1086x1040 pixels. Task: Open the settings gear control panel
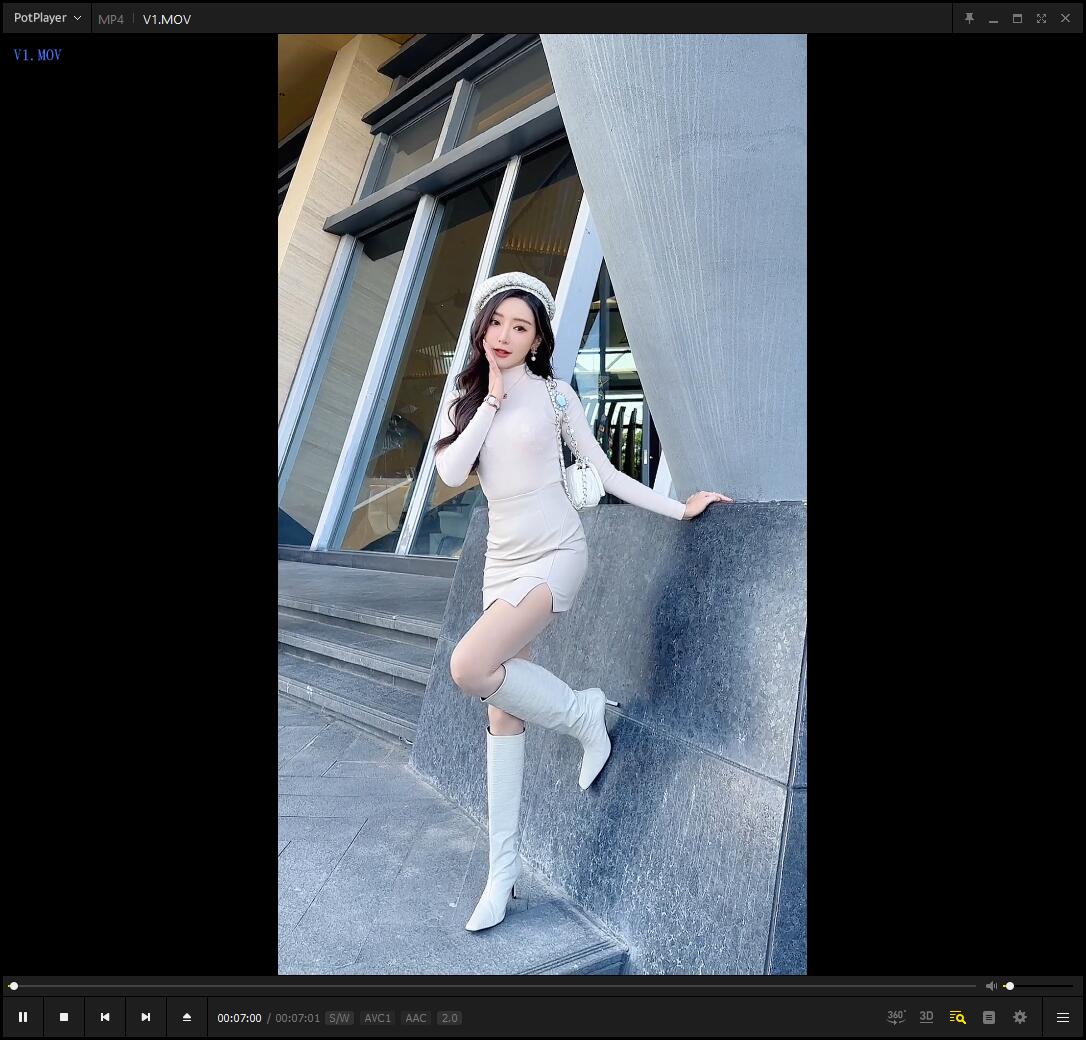(x=1020, y=1017)
